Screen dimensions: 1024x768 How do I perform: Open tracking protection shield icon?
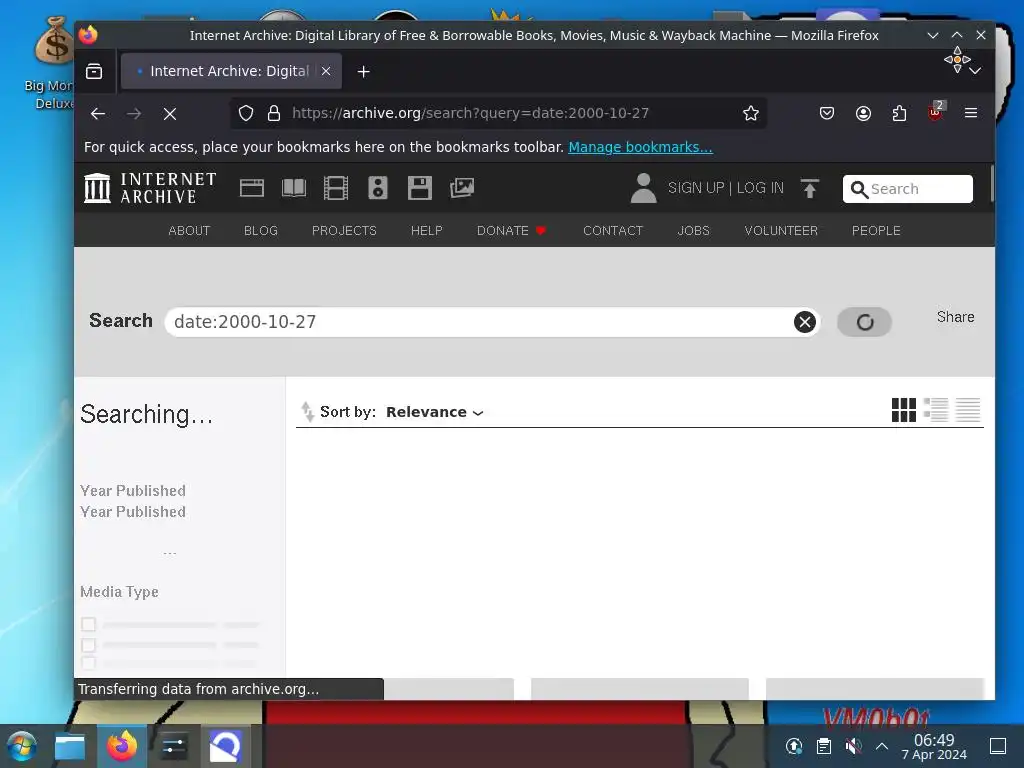pos(246,114)
